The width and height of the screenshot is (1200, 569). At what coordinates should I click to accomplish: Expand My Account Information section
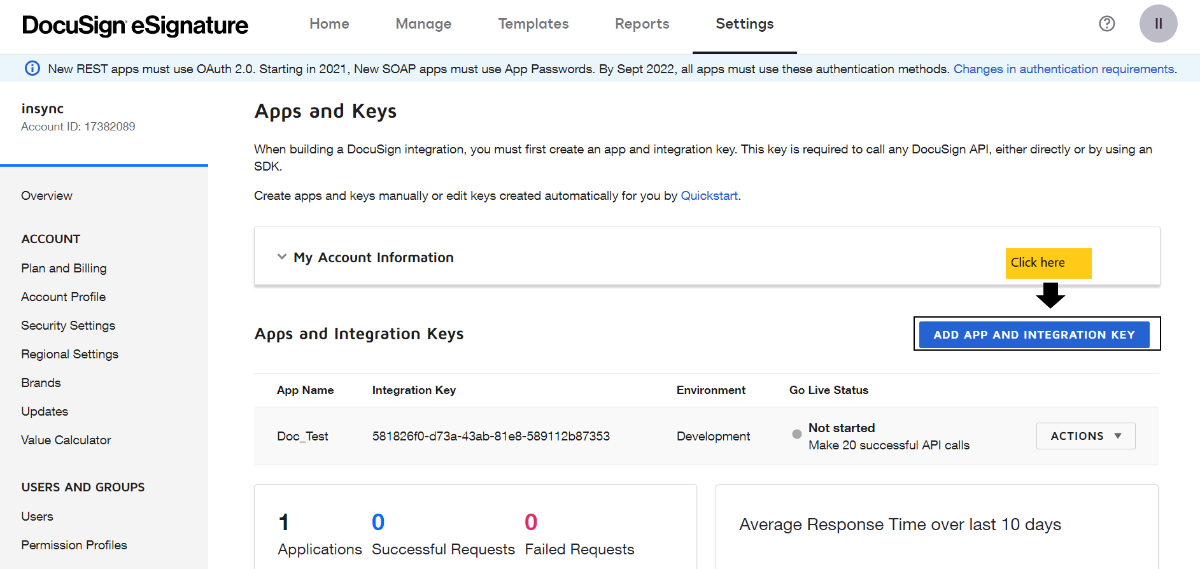click(x=373, y=257)
